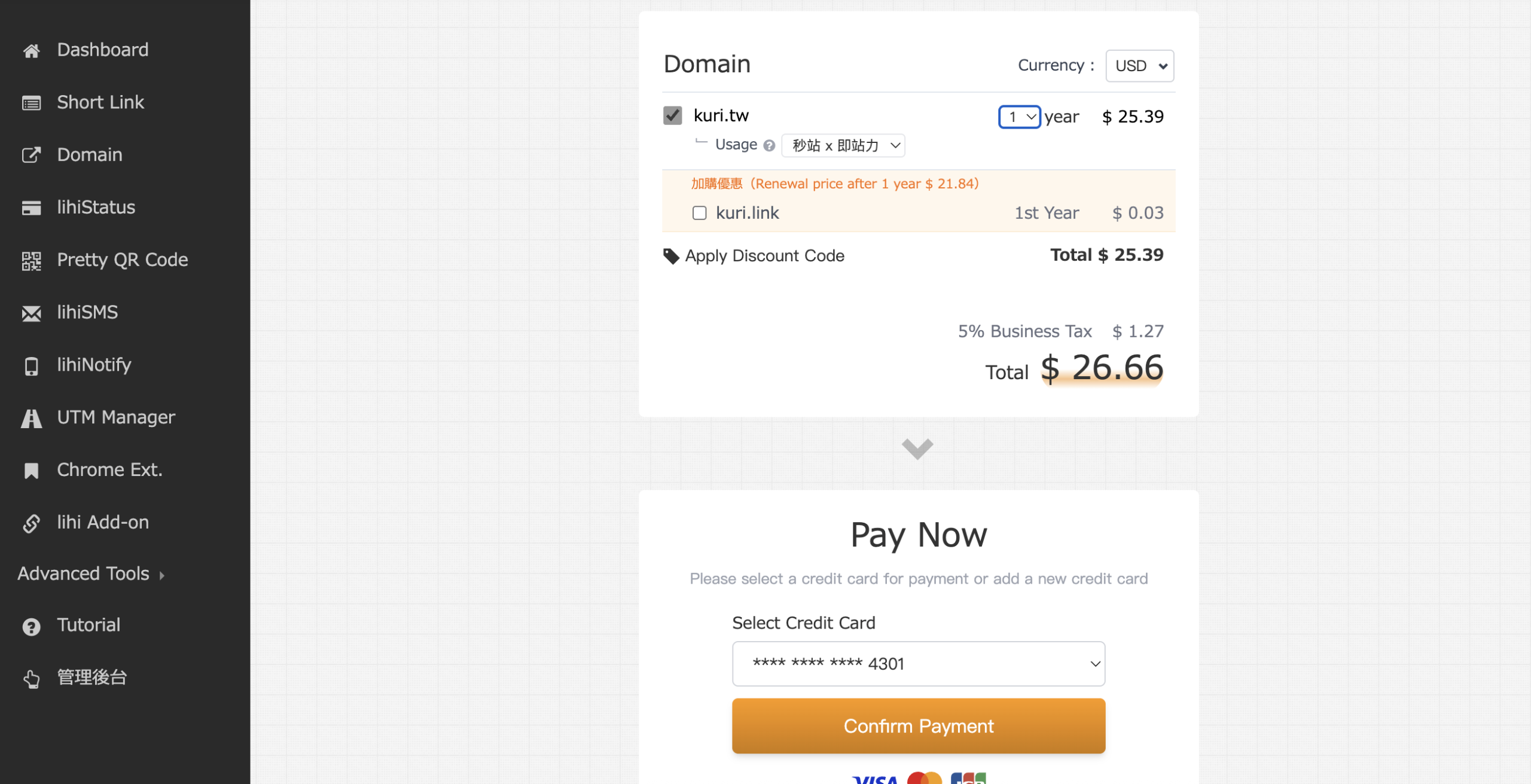Viewport: 1531px width, 784px height.
Task: Click the lihiNotify phone icon
Action: [x=31, y=366]
